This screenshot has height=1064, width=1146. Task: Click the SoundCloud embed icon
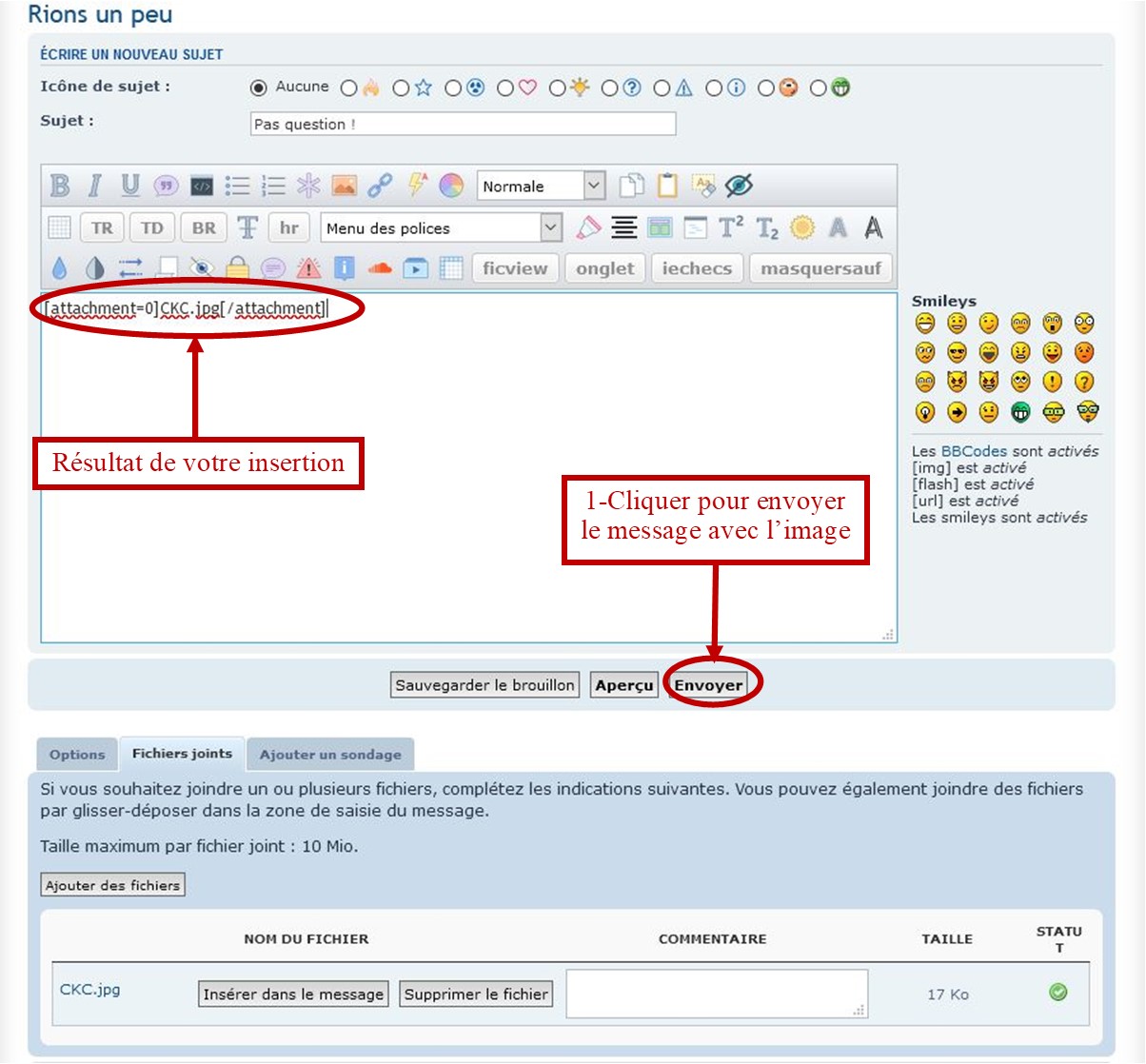coord(380,268)
